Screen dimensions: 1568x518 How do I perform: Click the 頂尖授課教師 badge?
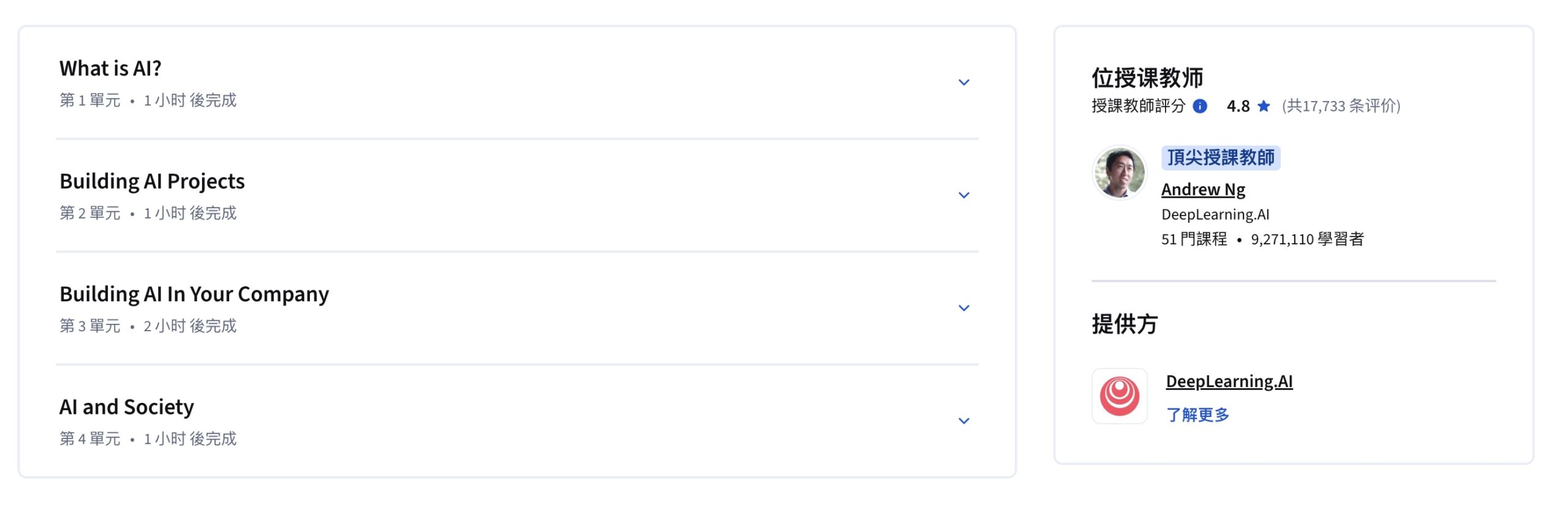1220,158
